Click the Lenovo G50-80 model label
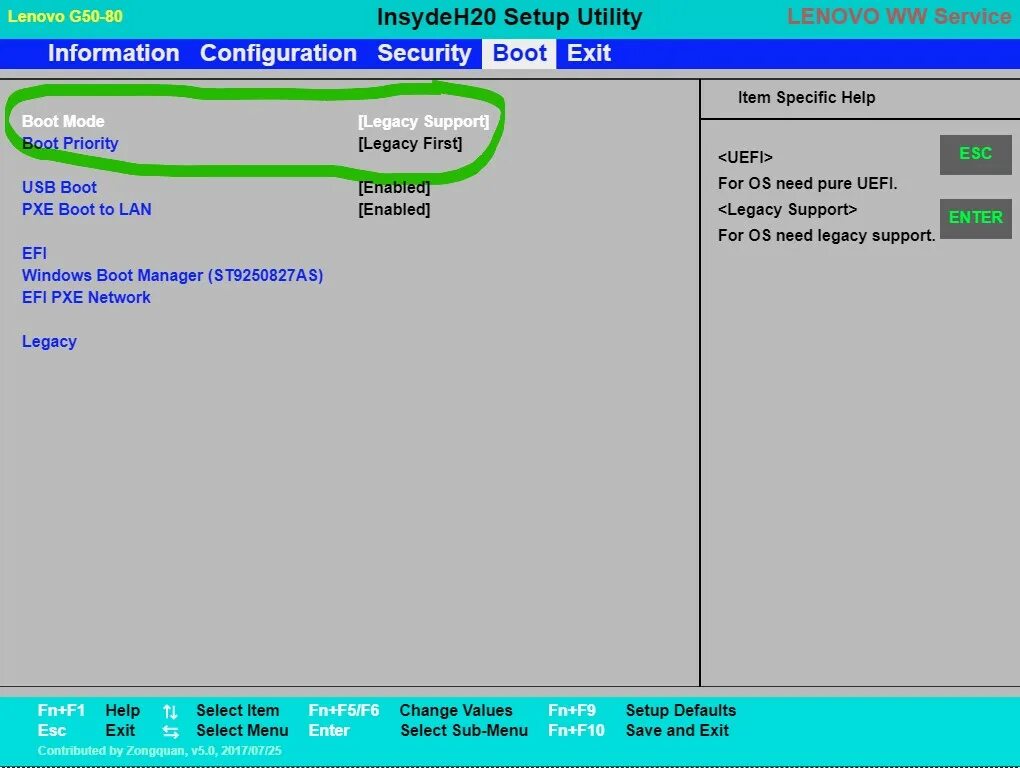 pos(65,16)
